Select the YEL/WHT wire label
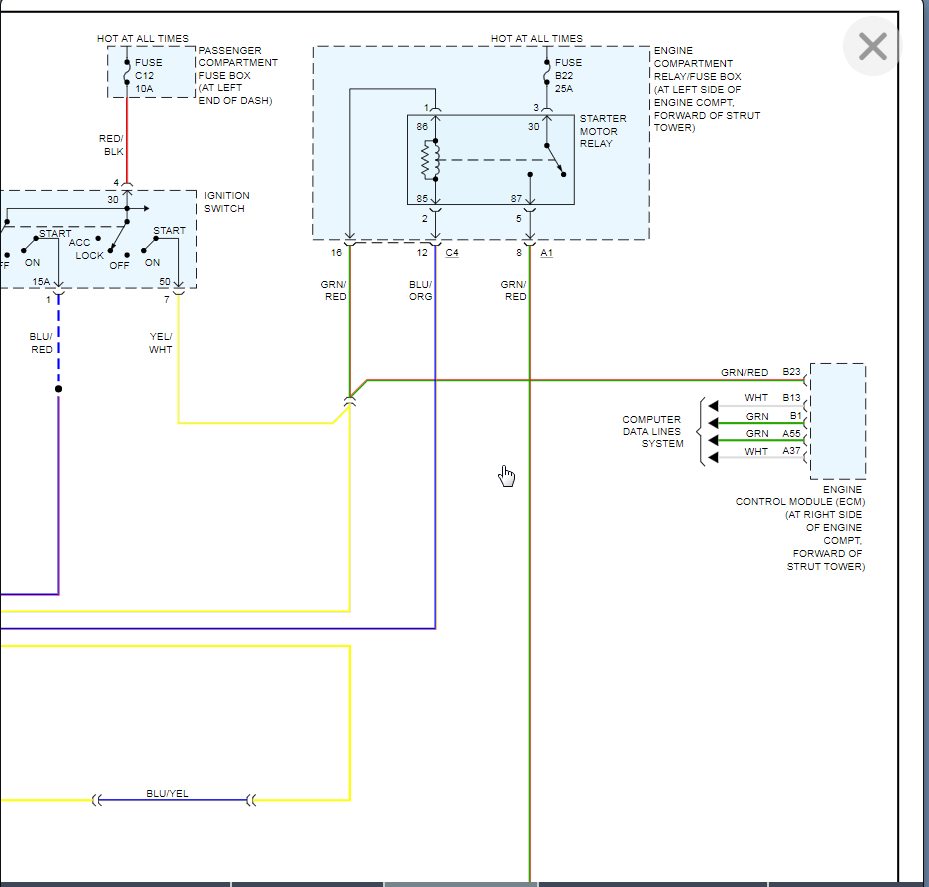This screenshot has width=929, height=887. coord(161,343)
